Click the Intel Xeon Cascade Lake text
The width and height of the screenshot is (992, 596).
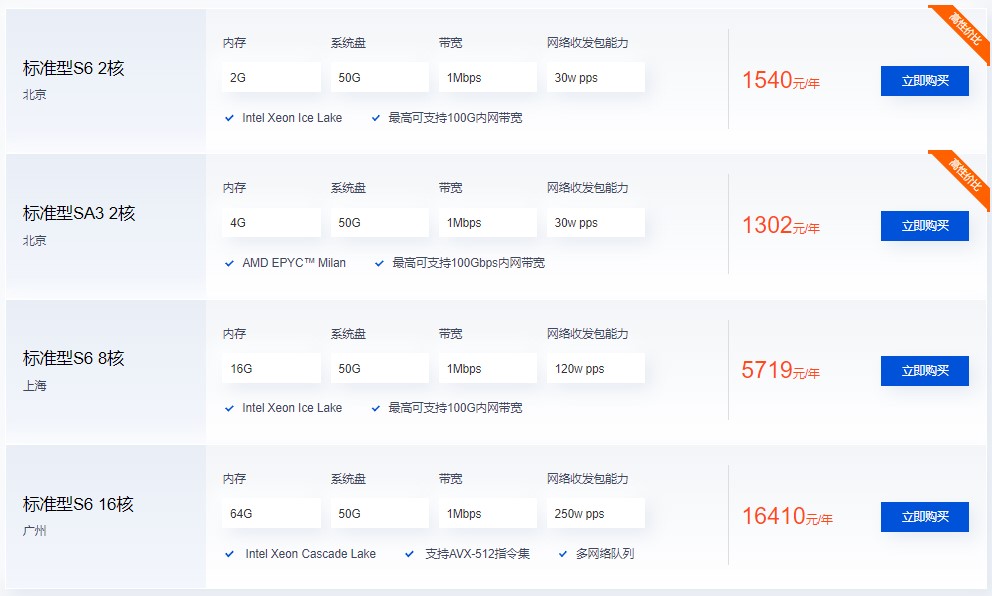[311, 554]
